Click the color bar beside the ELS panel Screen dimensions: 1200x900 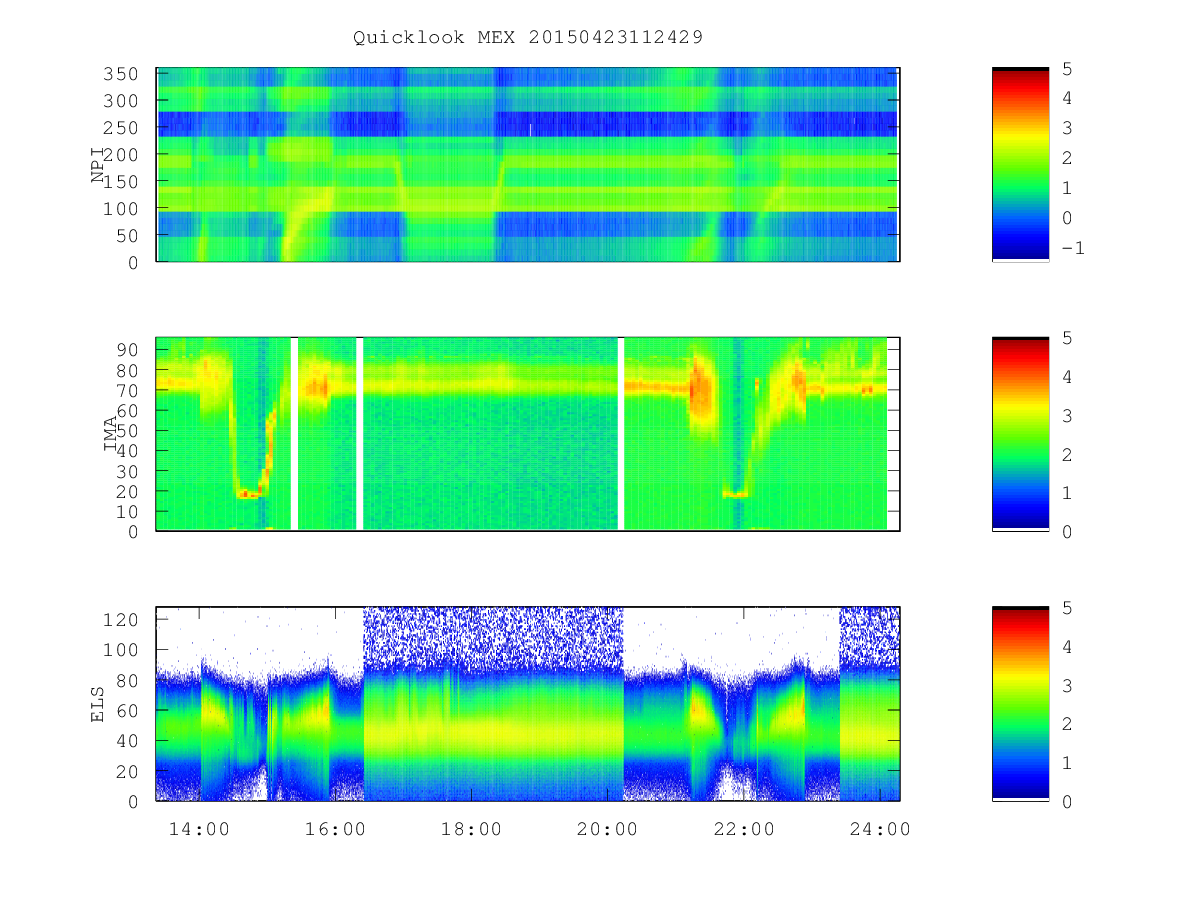(x=1020, y=704)
